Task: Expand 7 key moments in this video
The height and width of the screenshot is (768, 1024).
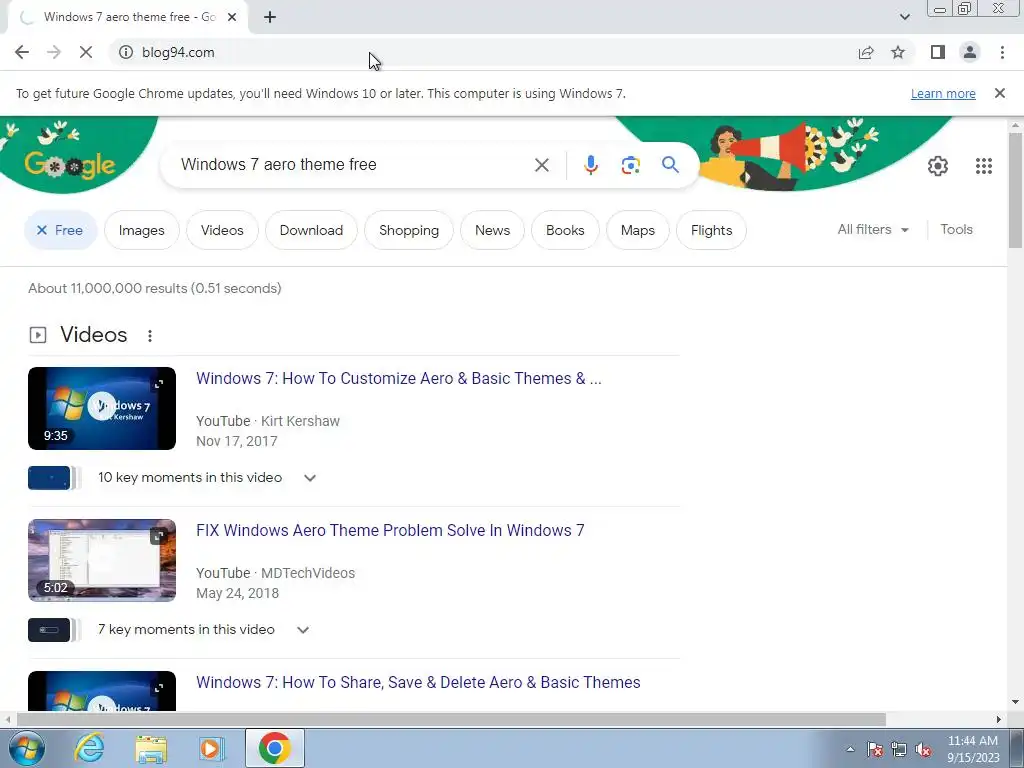Action: (302, 630)
